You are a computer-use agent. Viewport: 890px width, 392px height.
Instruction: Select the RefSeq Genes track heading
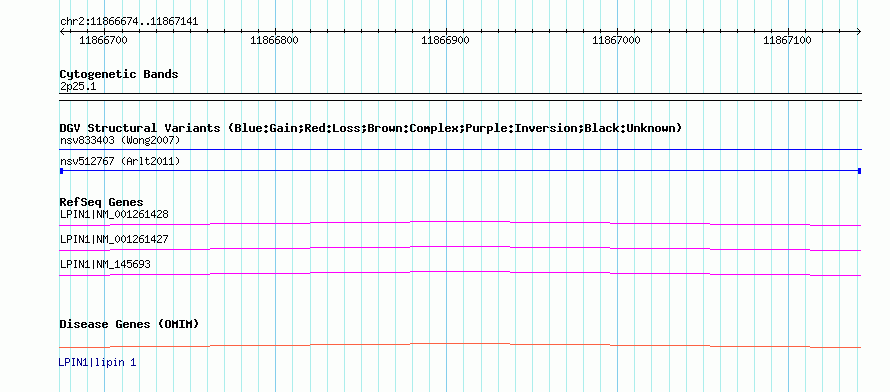coord(102,202)
